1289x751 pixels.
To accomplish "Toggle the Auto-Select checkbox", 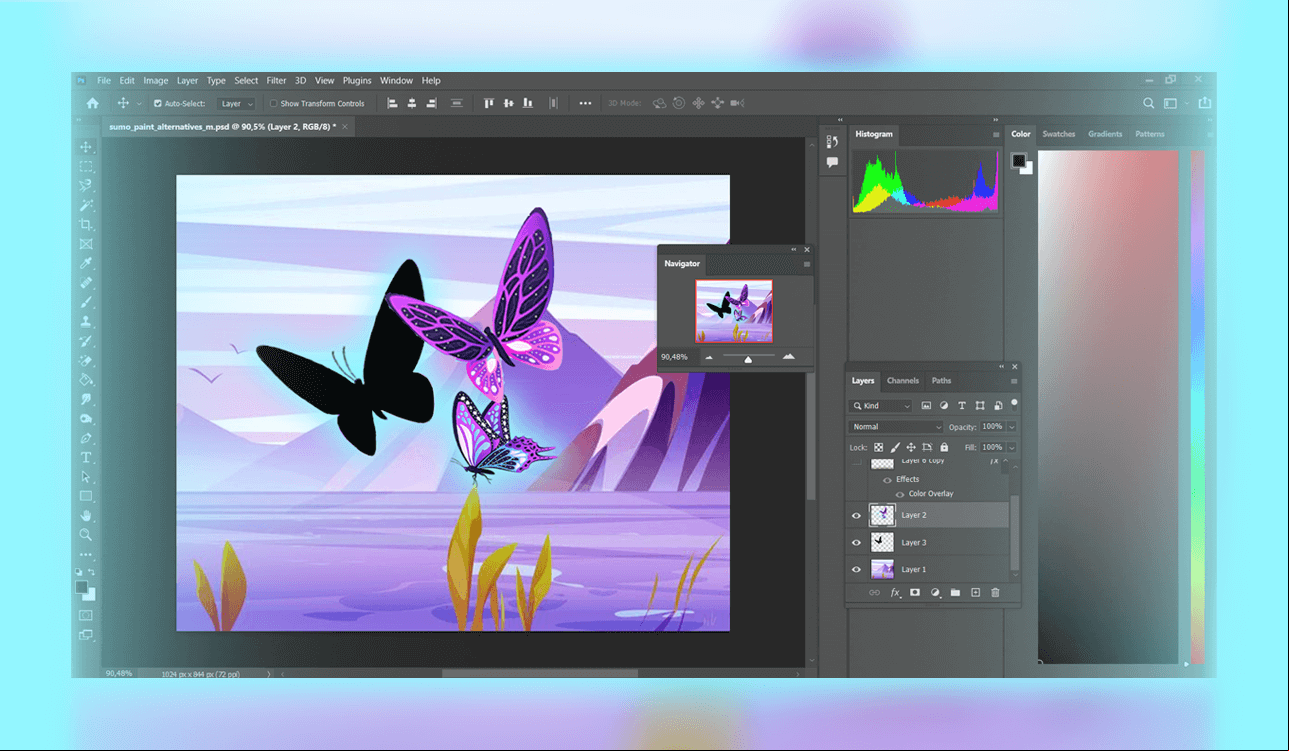I will [x=157, y=103].
